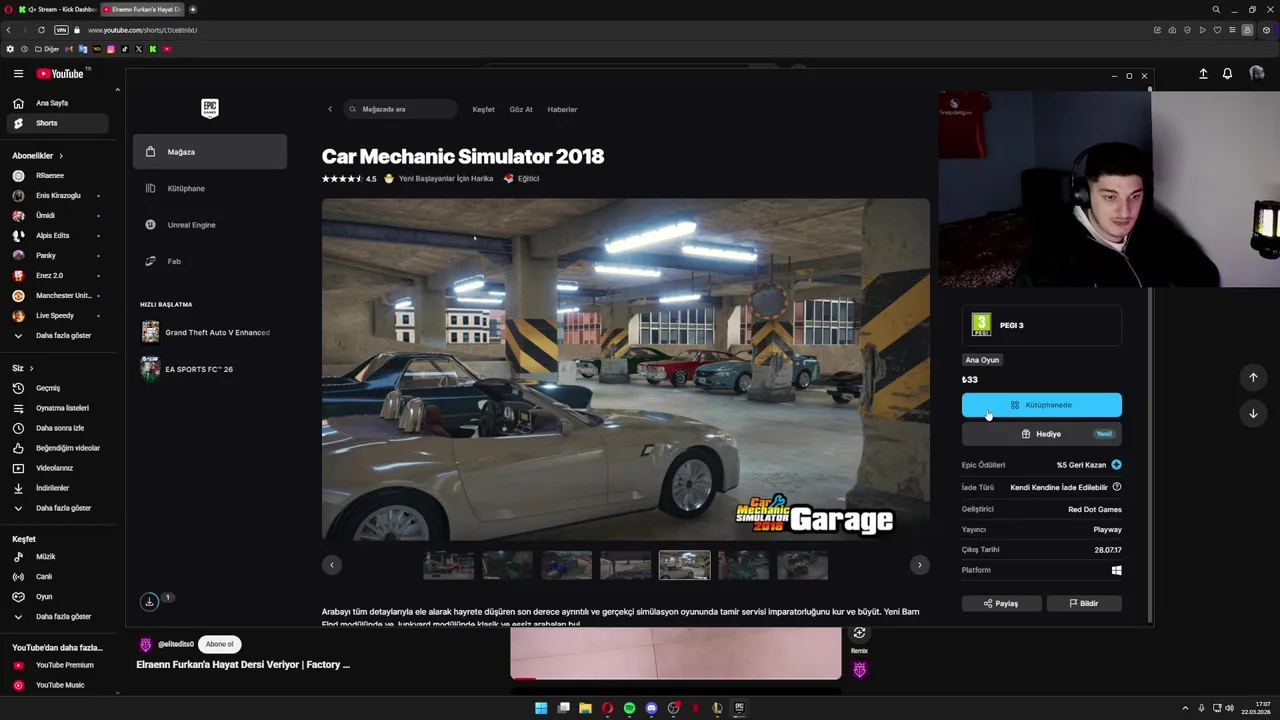The image size is (1280, 720).
Task: Click the Windows platform icon
Action: click(1116, 570)
